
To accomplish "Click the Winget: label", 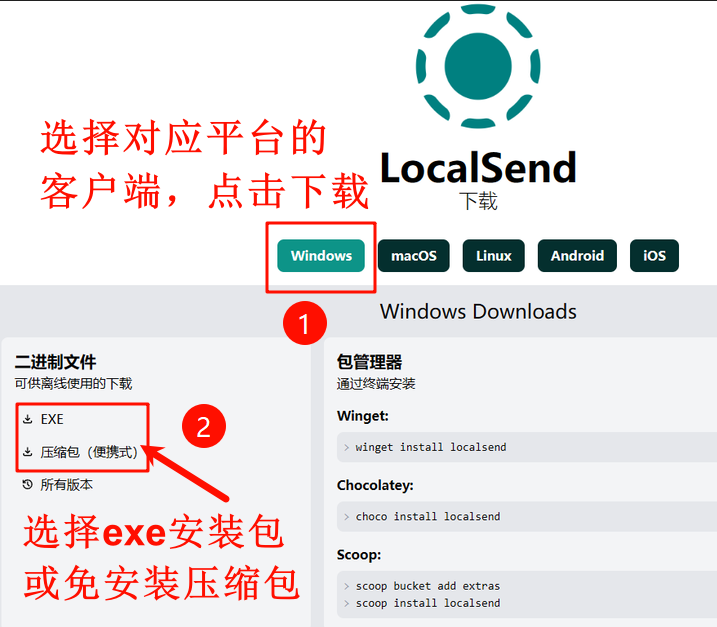I will click(x=363, y=416).
